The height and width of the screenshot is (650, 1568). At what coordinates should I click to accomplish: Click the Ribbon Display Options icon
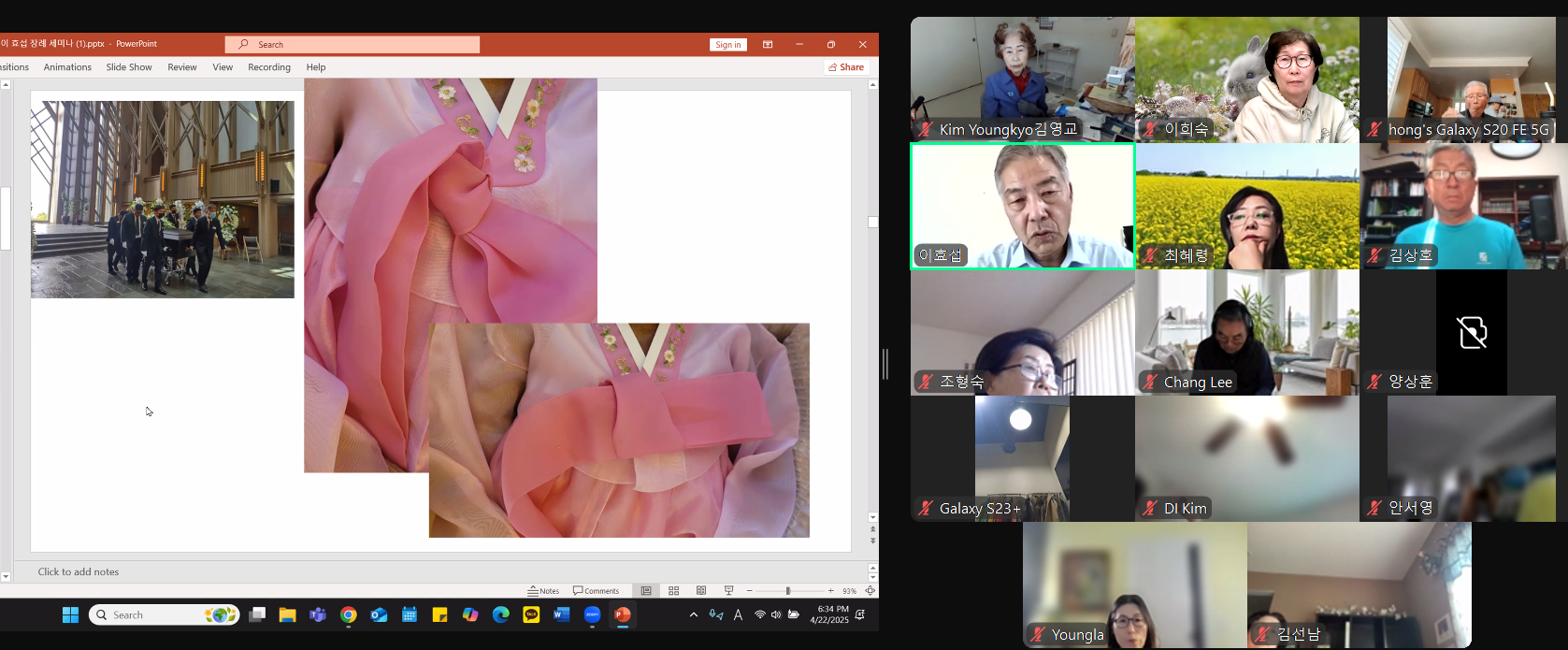[768, 44]
